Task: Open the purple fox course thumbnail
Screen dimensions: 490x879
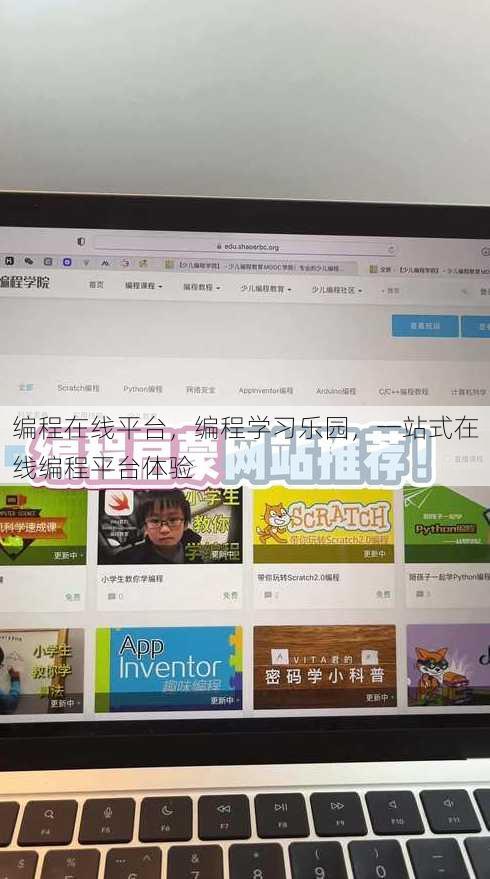Action: tap(449, 665)
